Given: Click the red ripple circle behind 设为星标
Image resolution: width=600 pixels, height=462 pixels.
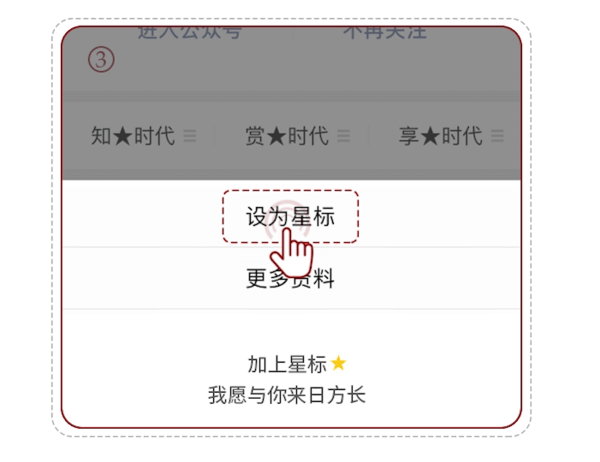Looking at the screenshot, I should [287, 220].
